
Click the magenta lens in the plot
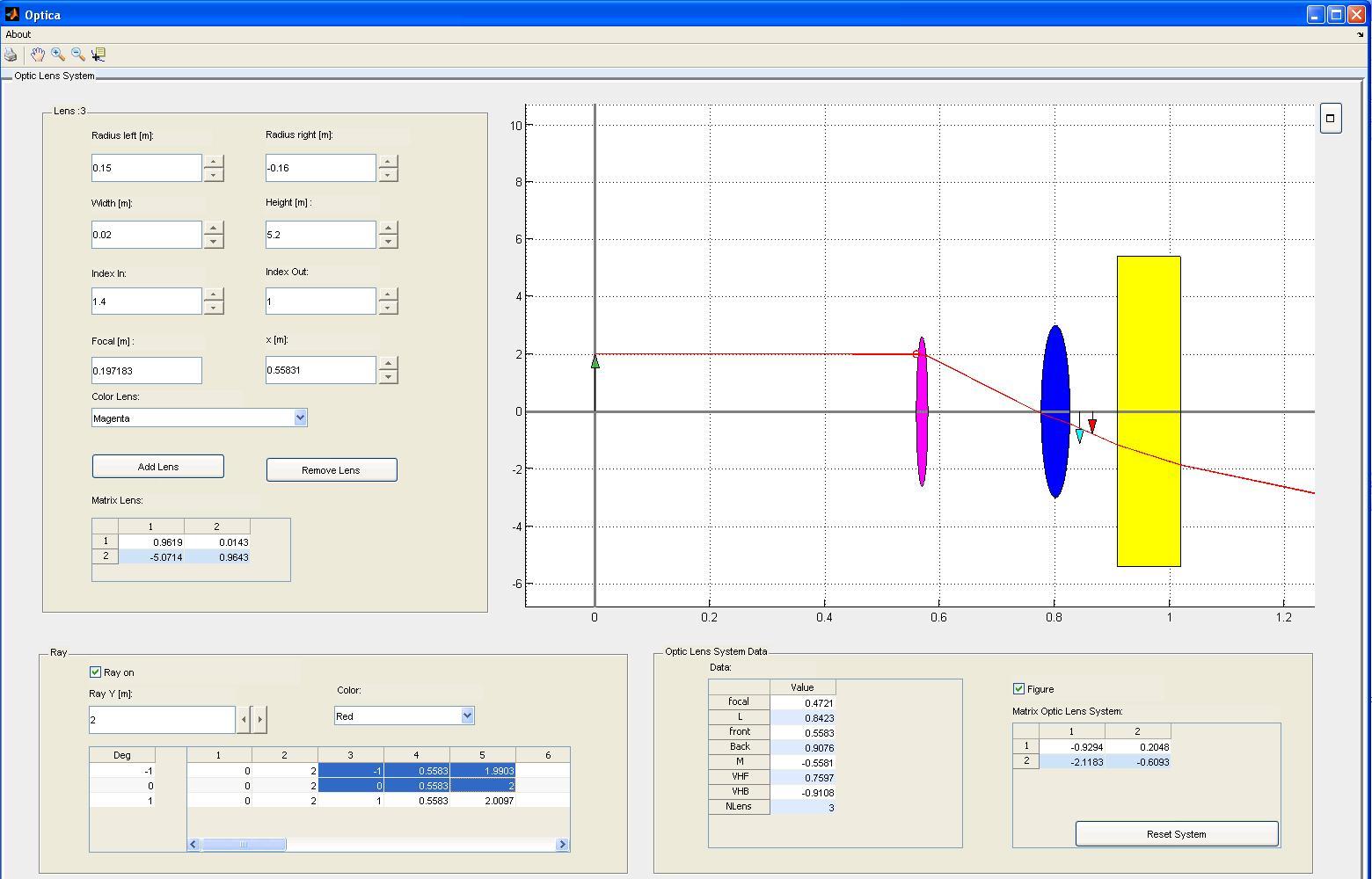922,411
